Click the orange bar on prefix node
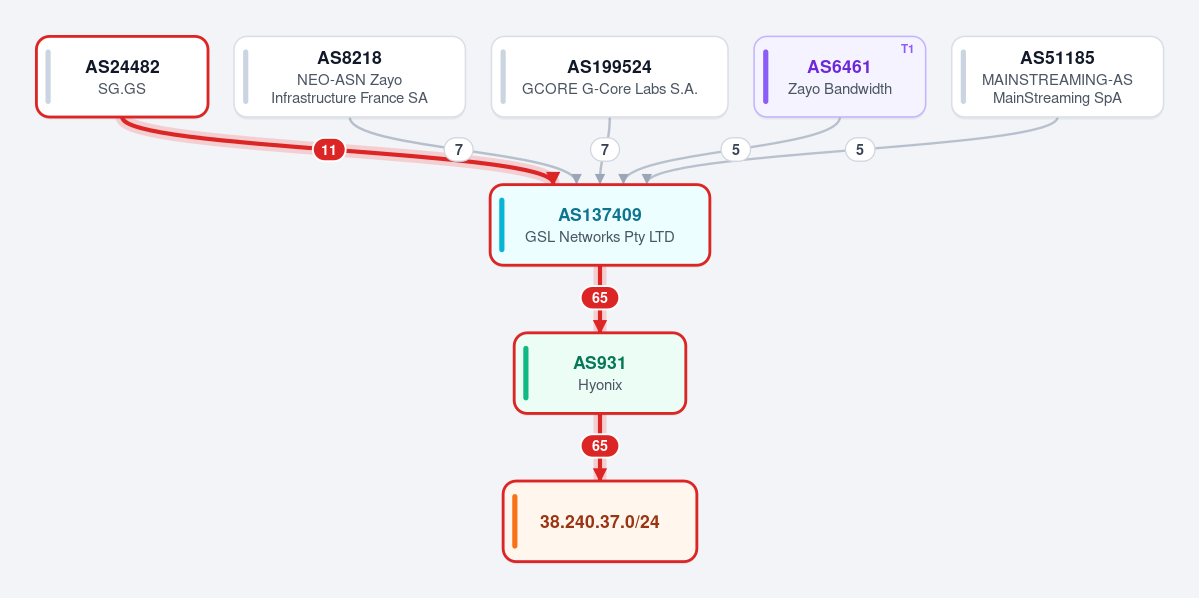This screenshot has width=1199, height=598. (515, 522)
